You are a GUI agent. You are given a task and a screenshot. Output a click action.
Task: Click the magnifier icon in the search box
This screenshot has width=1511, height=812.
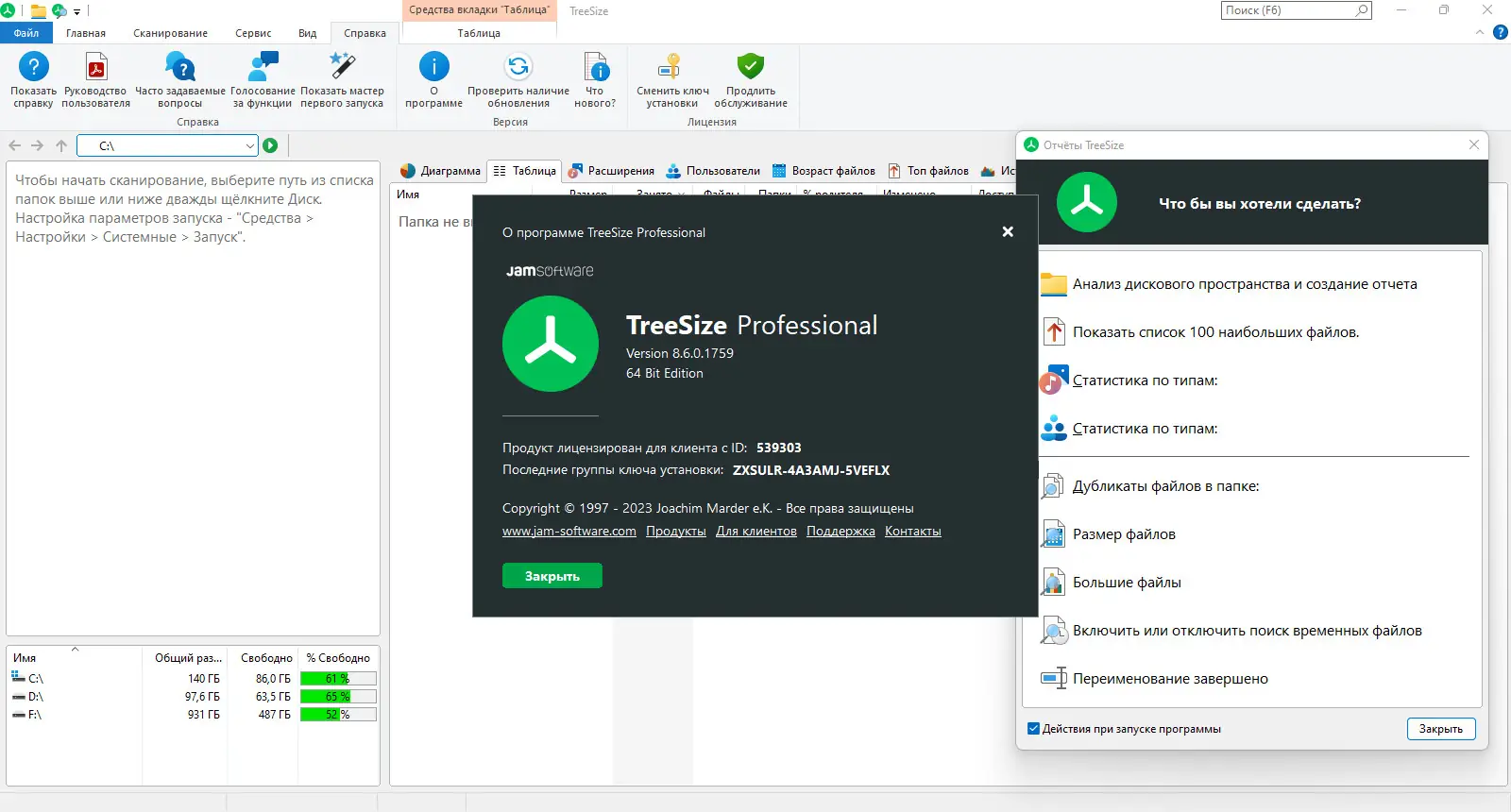point(1361,10)
